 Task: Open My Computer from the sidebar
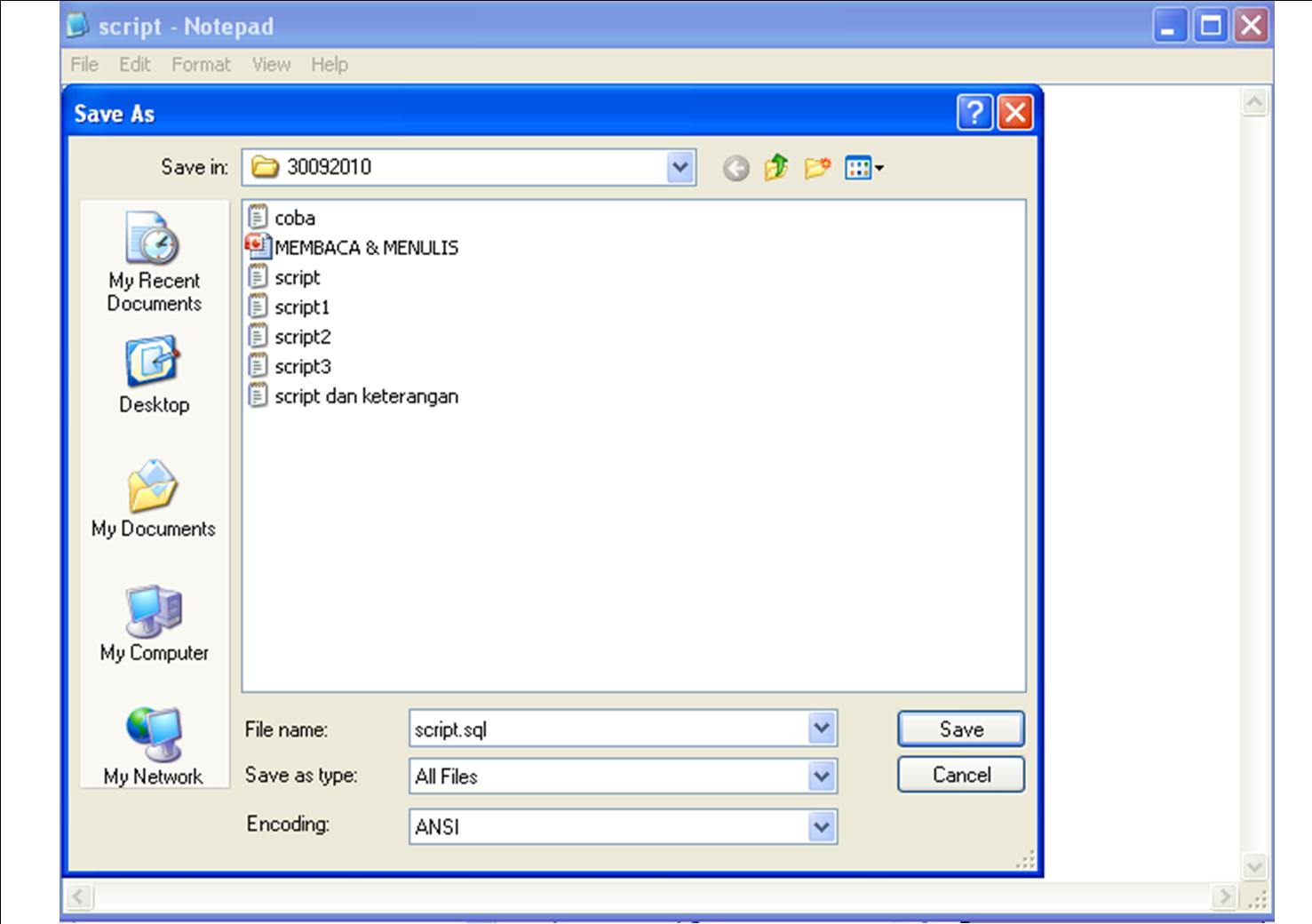[154, 622]
